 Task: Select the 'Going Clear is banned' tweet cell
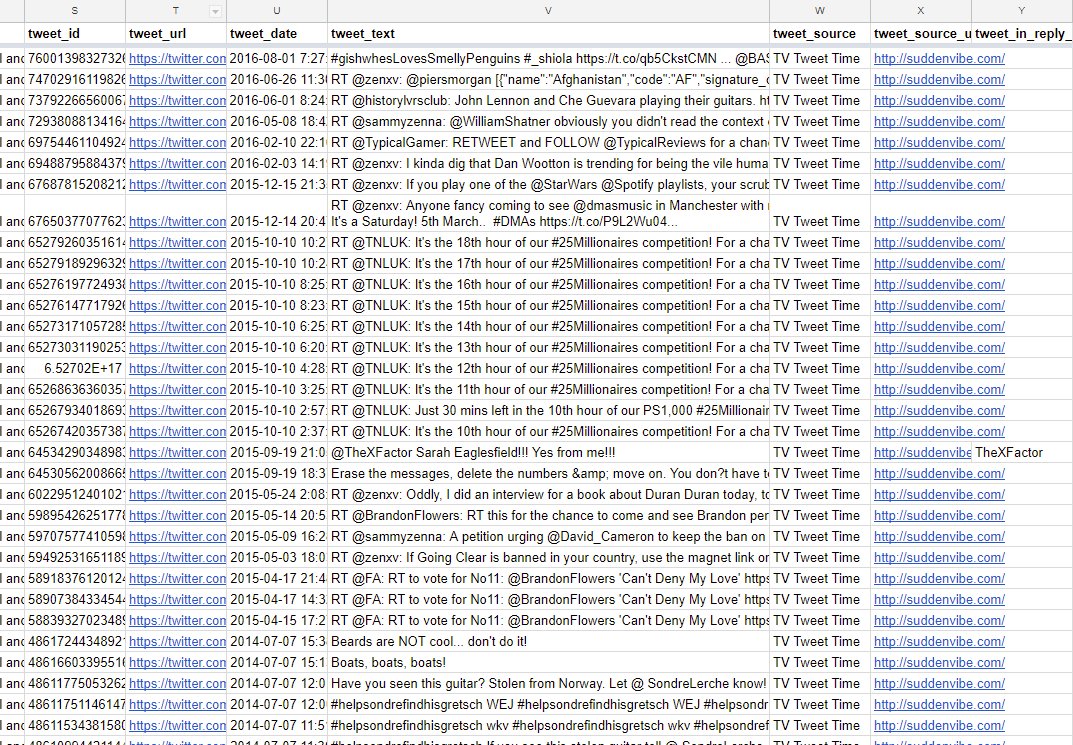[x=548, y=558]
